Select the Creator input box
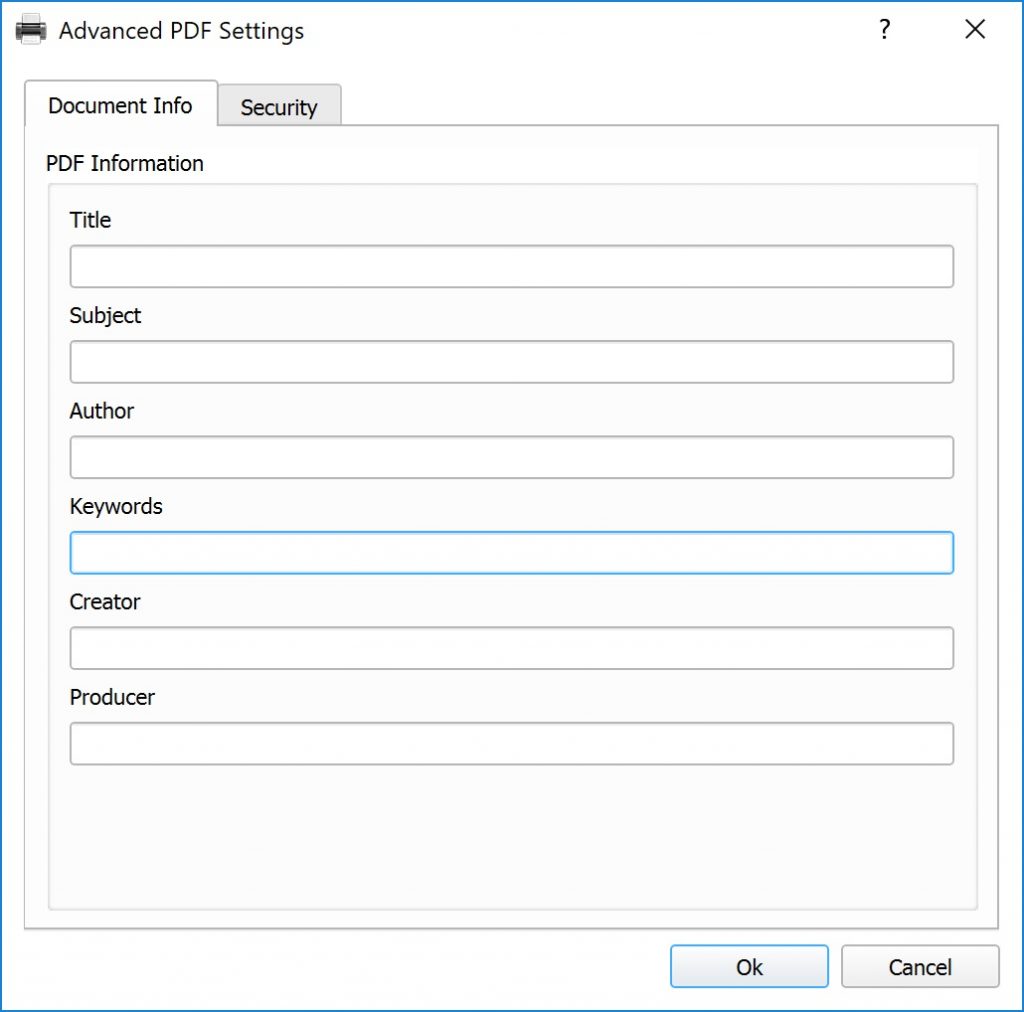This screenshot has width=1024, height=1012. point(511,648)
